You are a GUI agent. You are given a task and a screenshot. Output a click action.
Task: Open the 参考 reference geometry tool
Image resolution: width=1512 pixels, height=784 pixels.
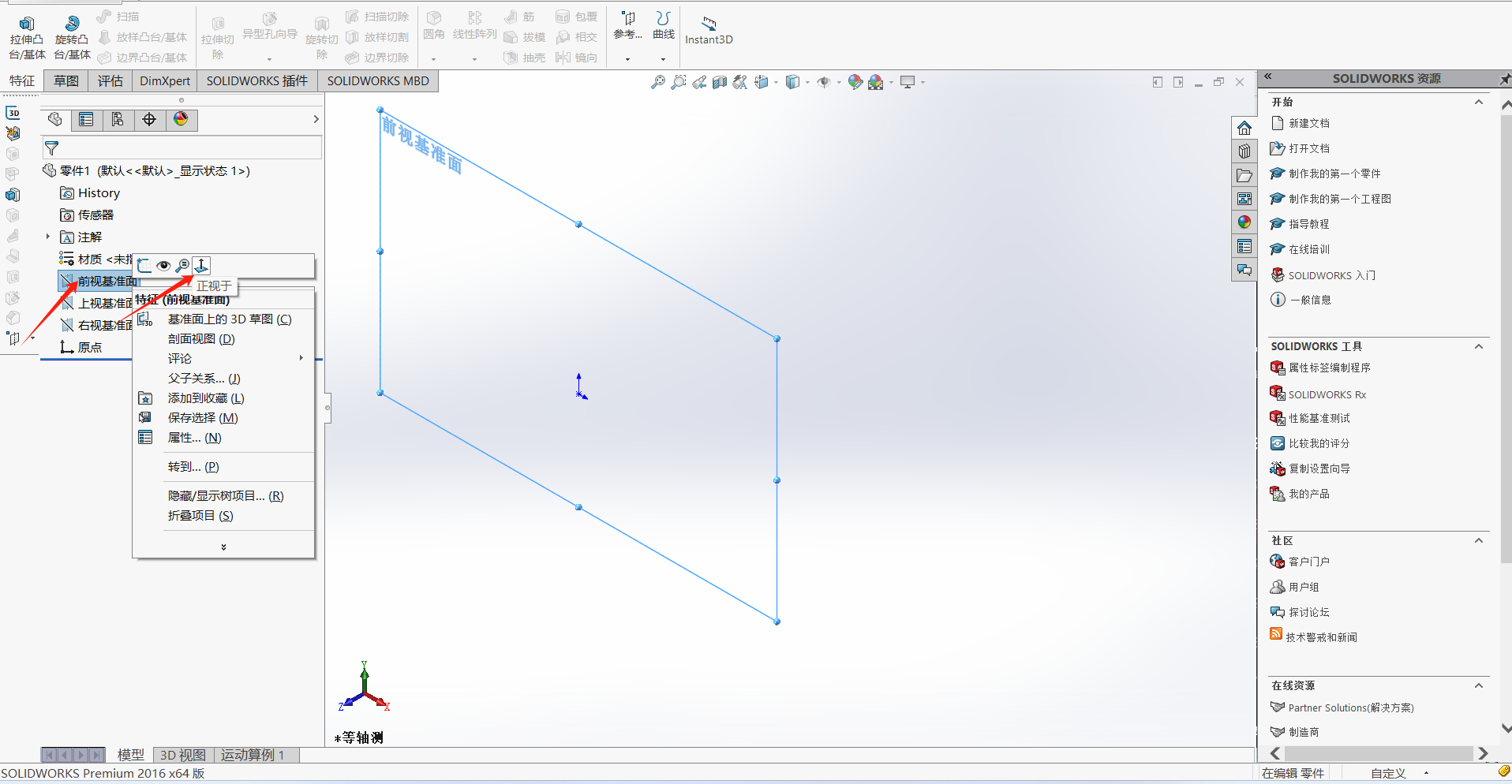pos(628,26)
